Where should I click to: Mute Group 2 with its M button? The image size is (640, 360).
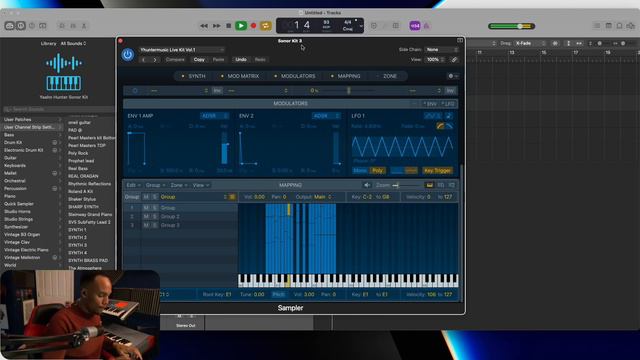click(146, 216)
